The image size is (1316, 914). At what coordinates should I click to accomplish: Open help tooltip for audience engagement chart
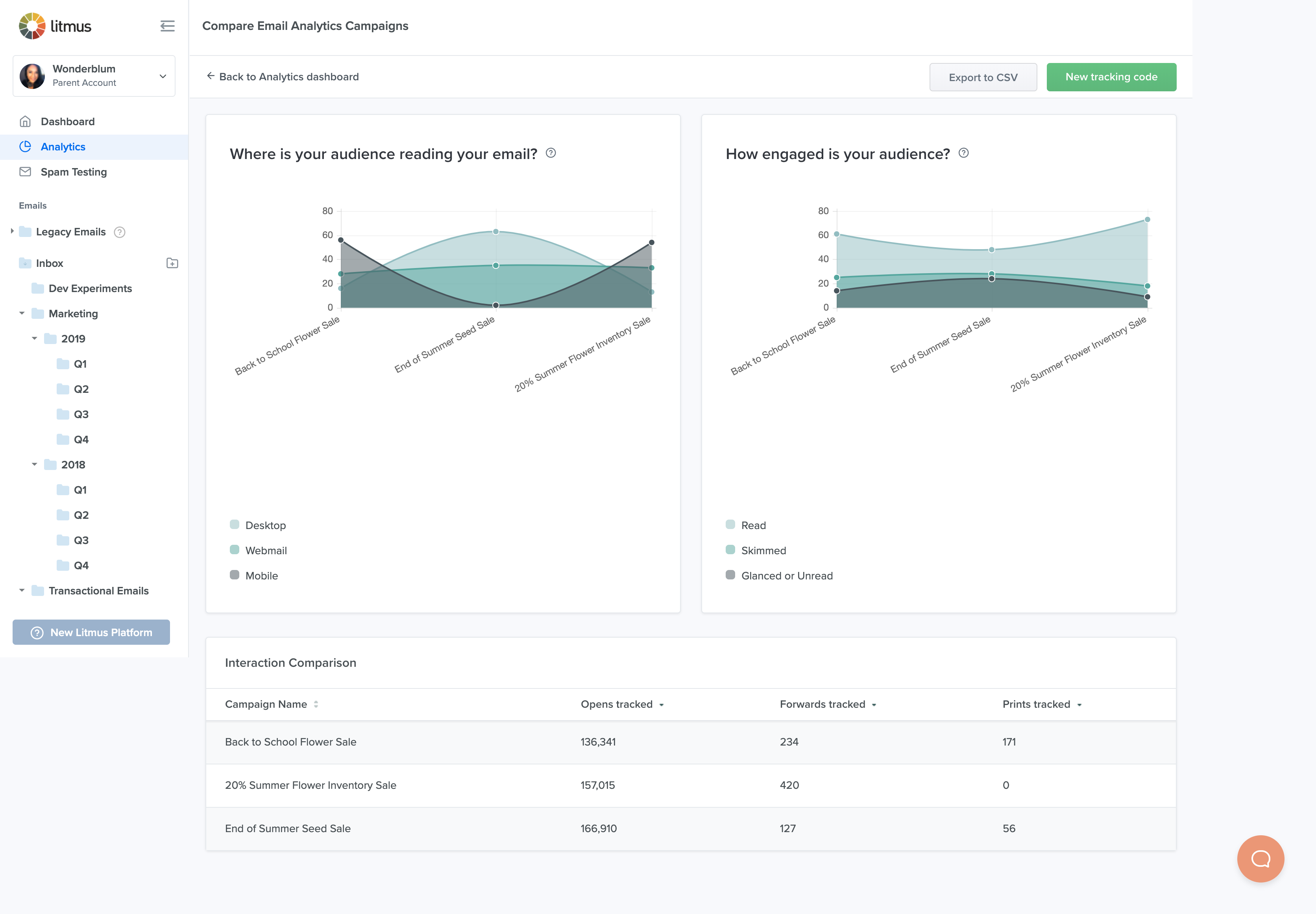pyautogui.click(x=963, y=153)
